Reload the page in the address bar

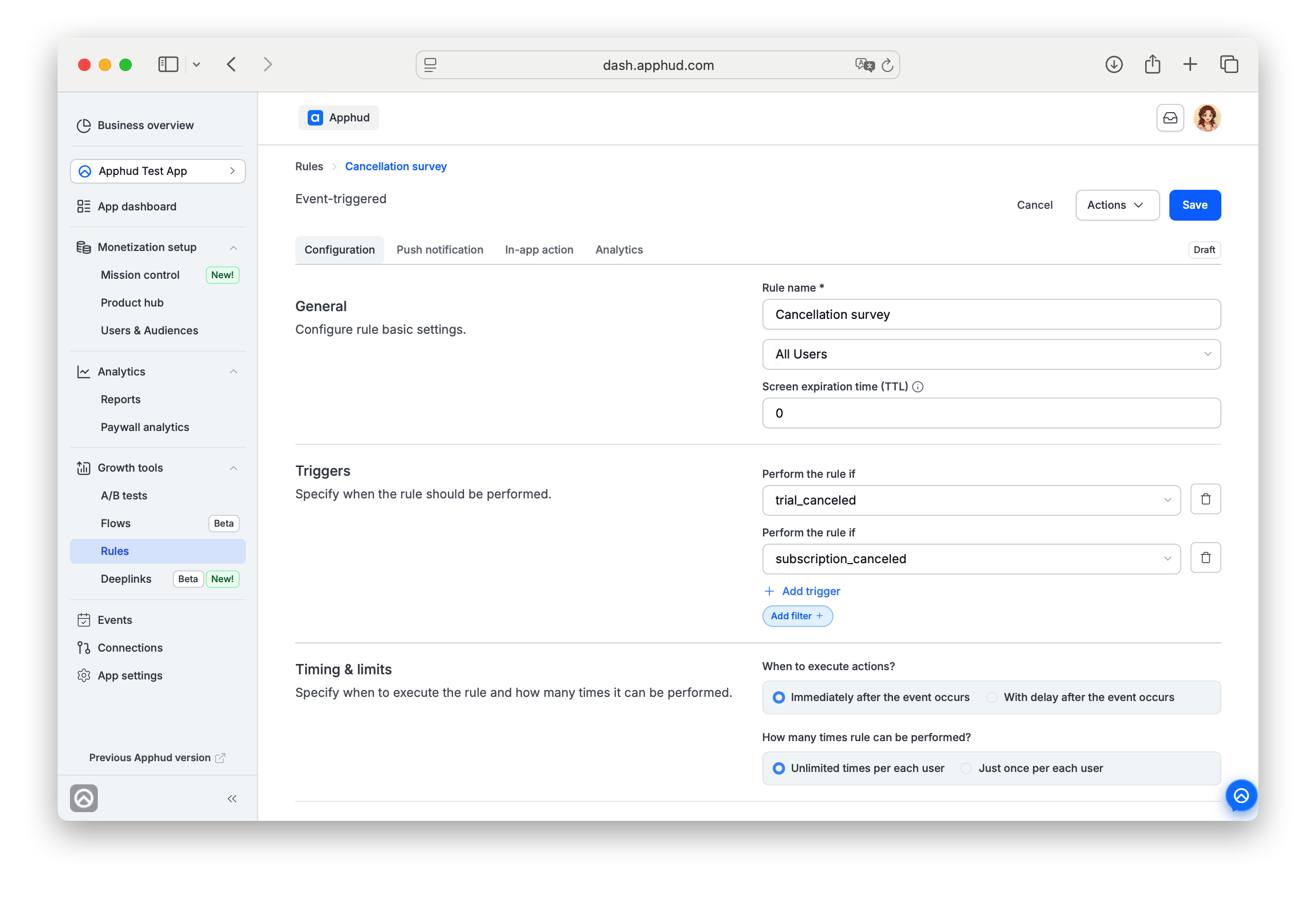tap(887, 65)
